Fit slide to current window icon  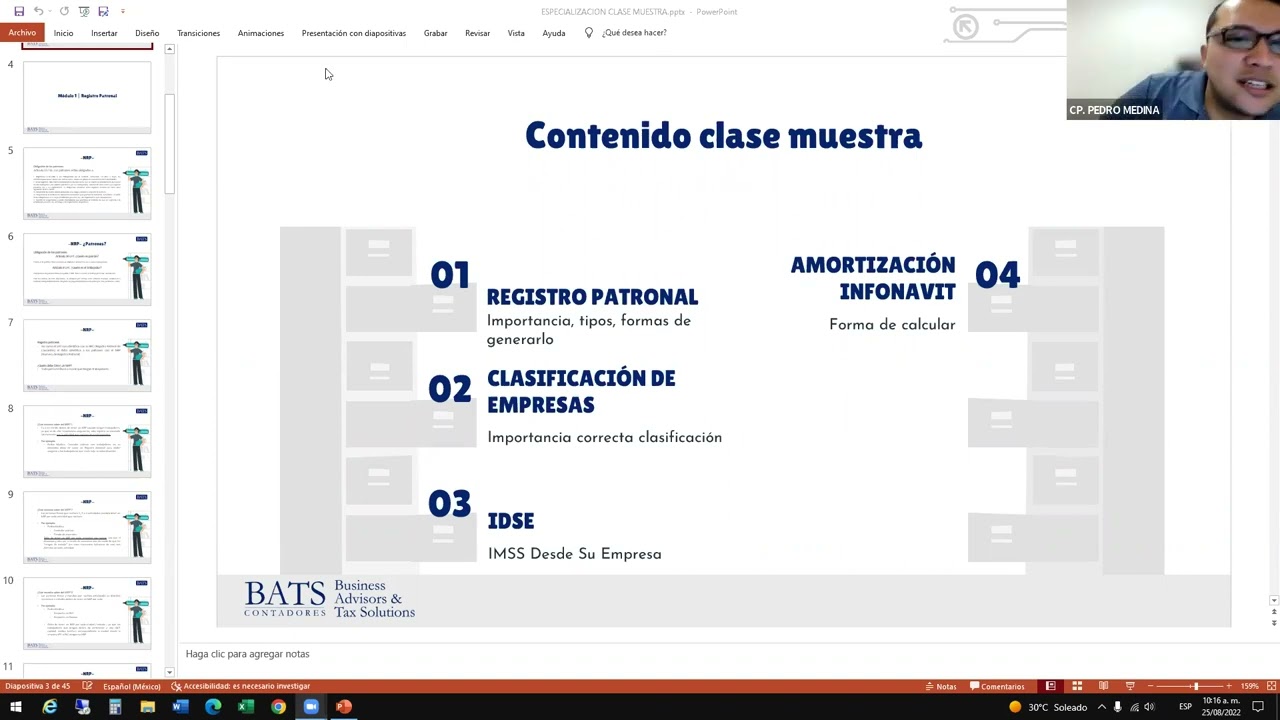point(1272,686)
